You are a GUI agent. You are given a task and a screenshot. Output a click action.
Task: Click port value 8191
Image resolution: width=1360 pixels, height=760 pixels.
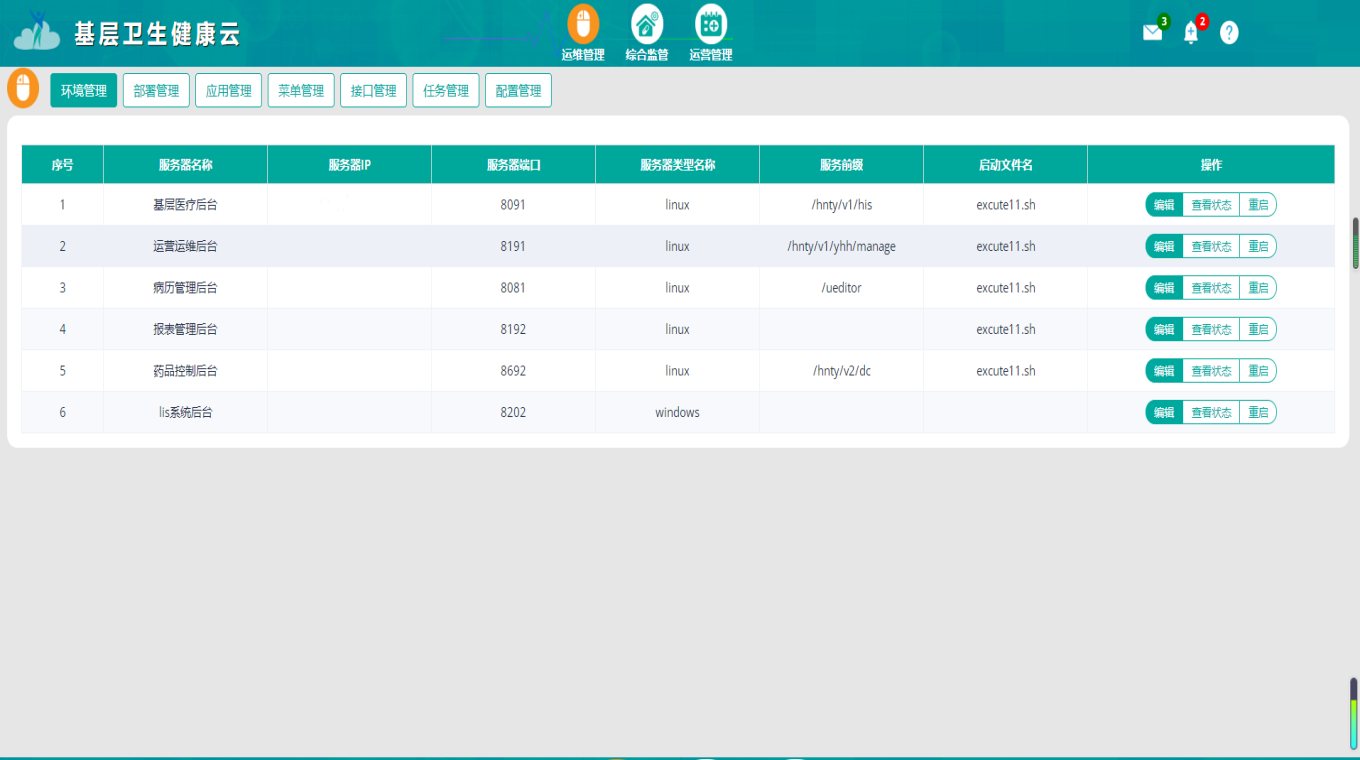[513, 246]
